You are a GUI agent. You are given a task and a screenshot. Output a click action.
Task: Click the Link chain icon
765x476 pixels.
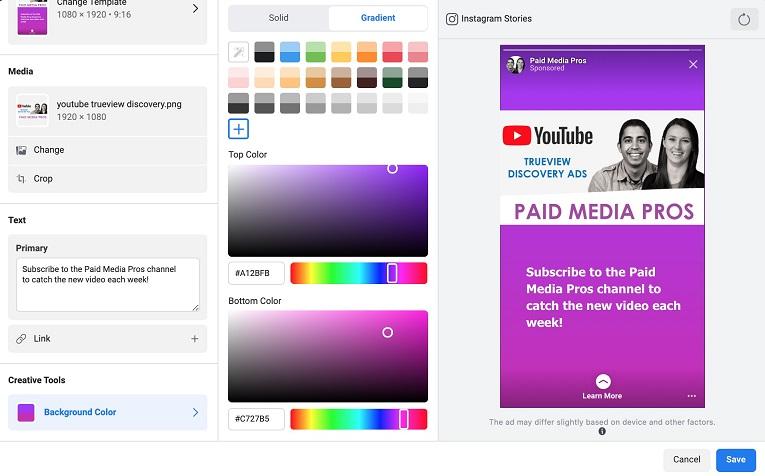click(21, 338)
